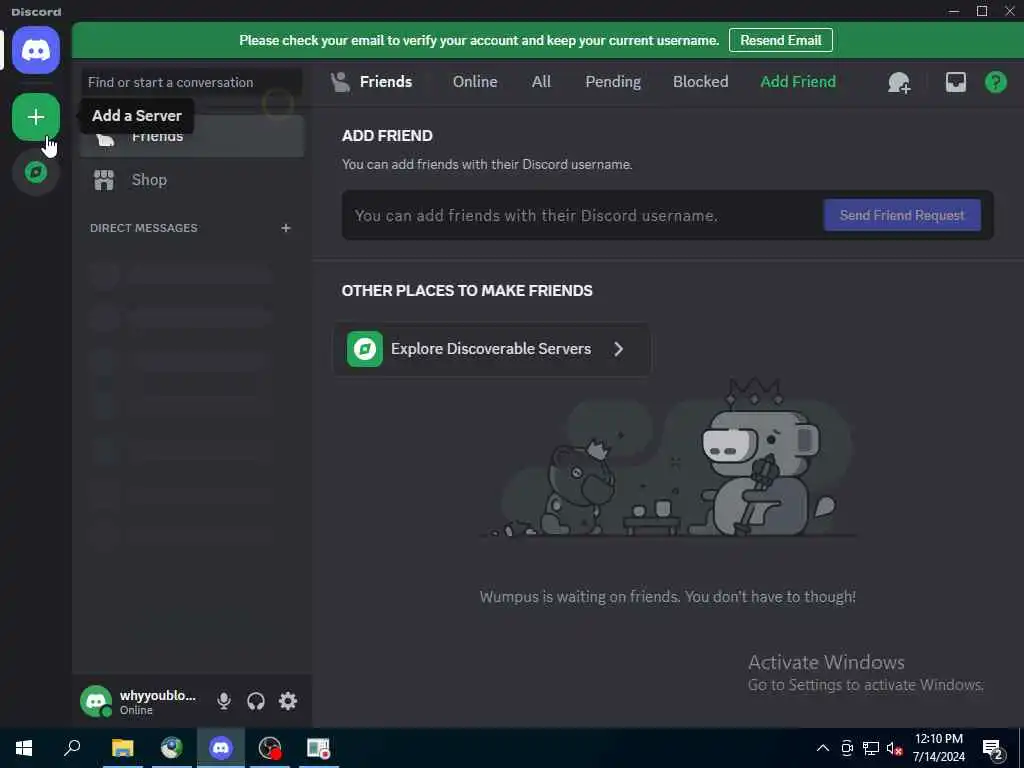1024x768 pixels.
Task: Click whyyoublo... username text
Action: point(157,696)
